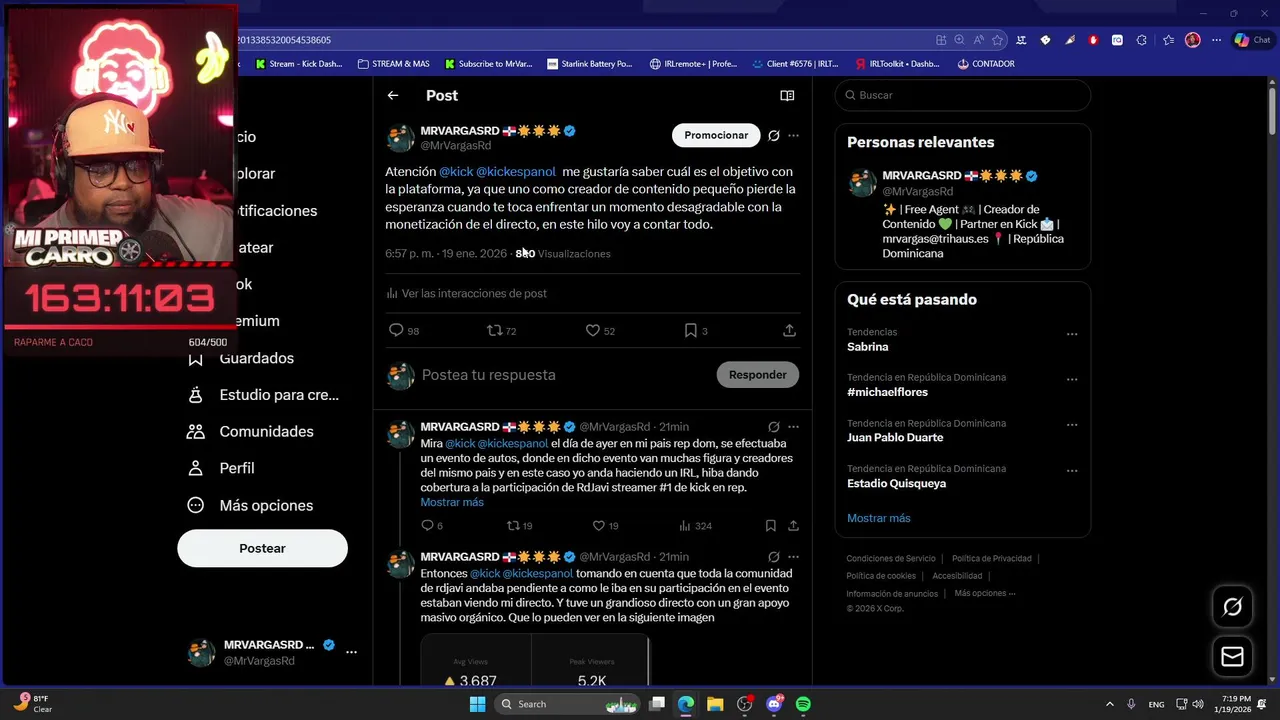Screen dimensions: 1280x720
Task: Open Comunidades in the sidebar
Action: pos(250,431)
